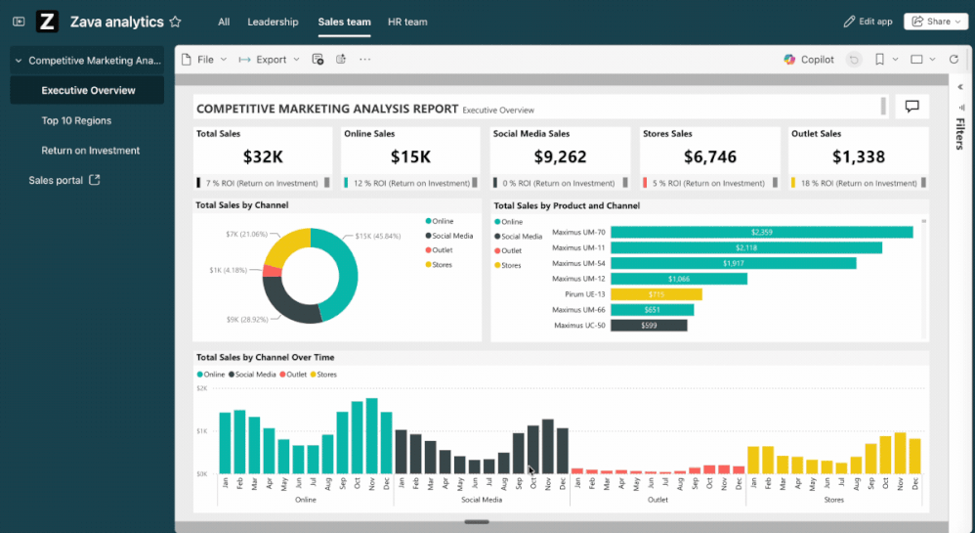Click the Pirum UE-13 yellow bar
The height and width of the screenshot is (533, 975).
(656, 294)
